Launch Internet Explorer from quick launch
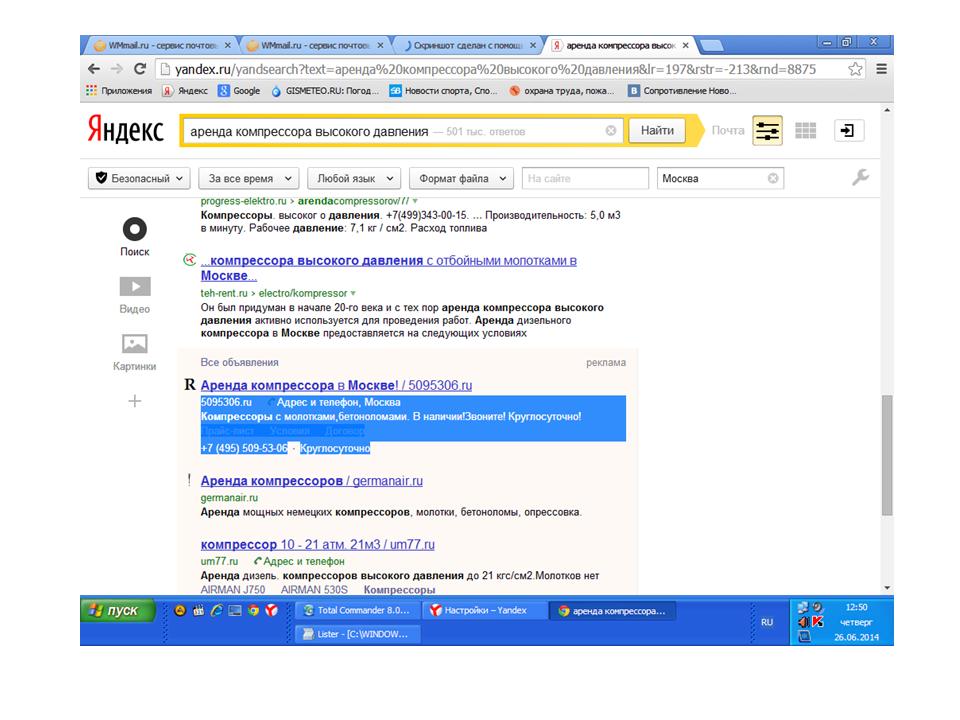960x720 pixels. pos(216,610)
